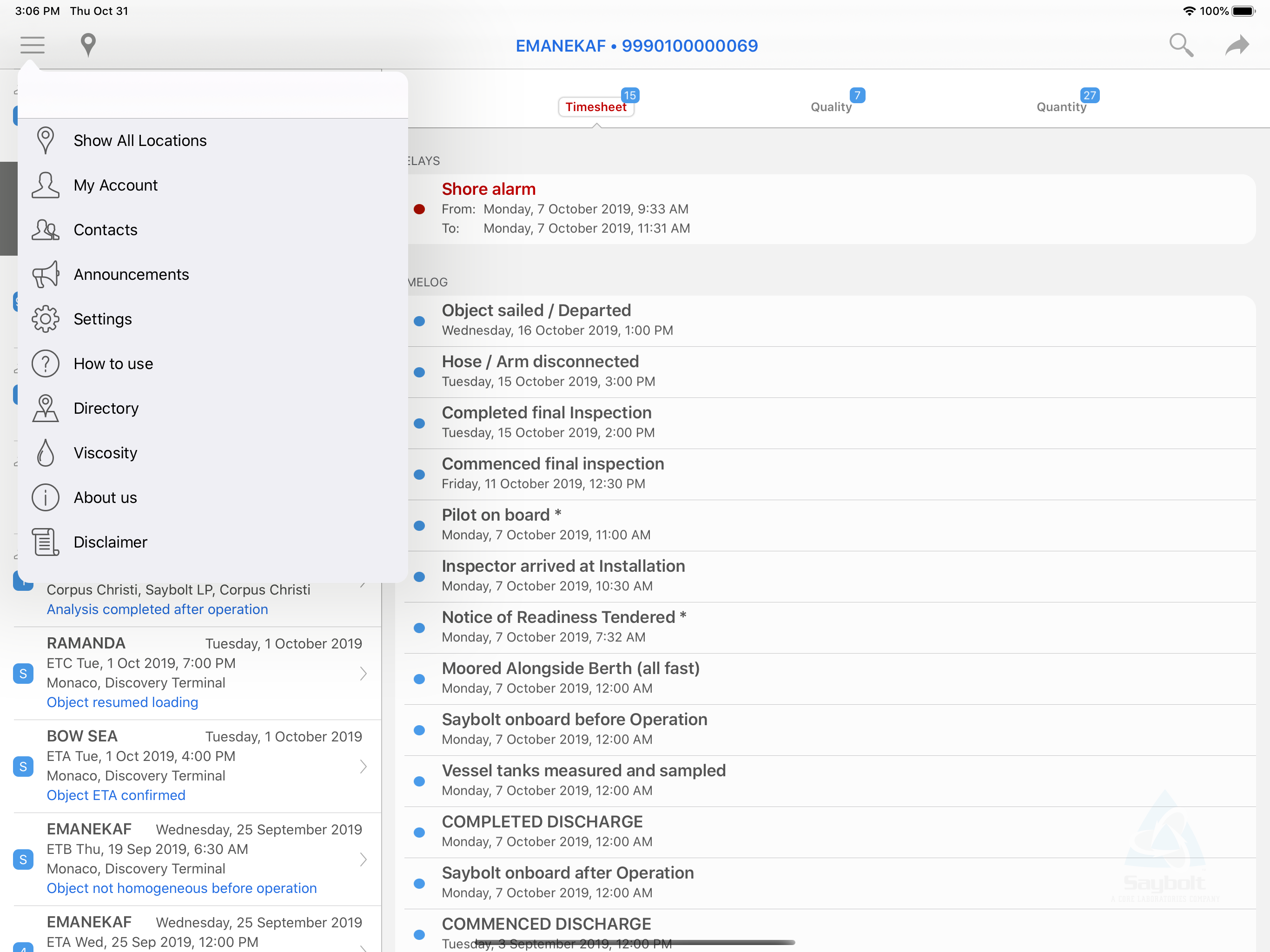Viewport: 1270px width, 952px height.
Task: Tap the Wi-Fi icon in status bar
Action: 1190,11
